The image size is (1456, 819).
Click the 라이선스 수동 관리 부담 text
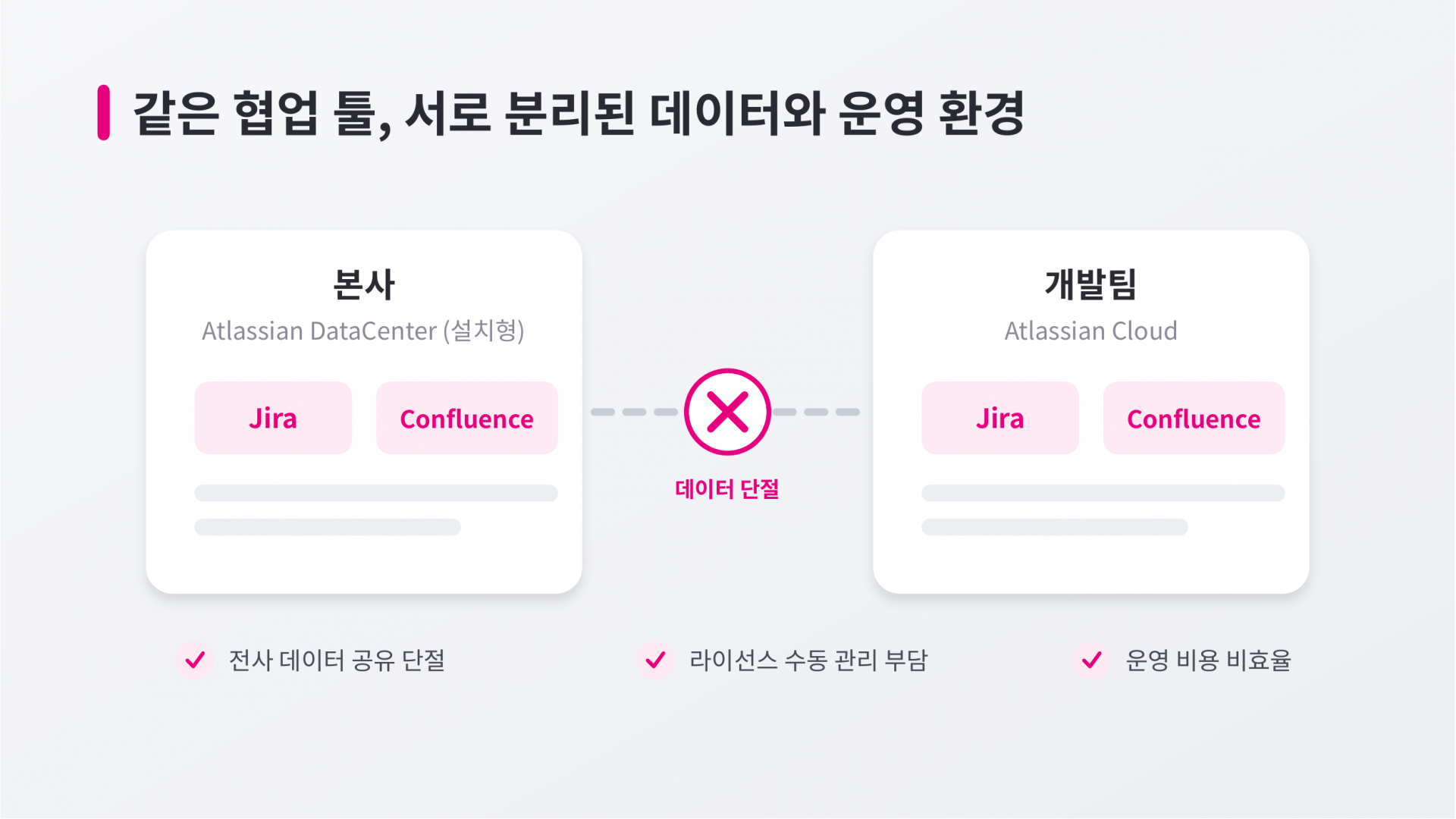808,660
